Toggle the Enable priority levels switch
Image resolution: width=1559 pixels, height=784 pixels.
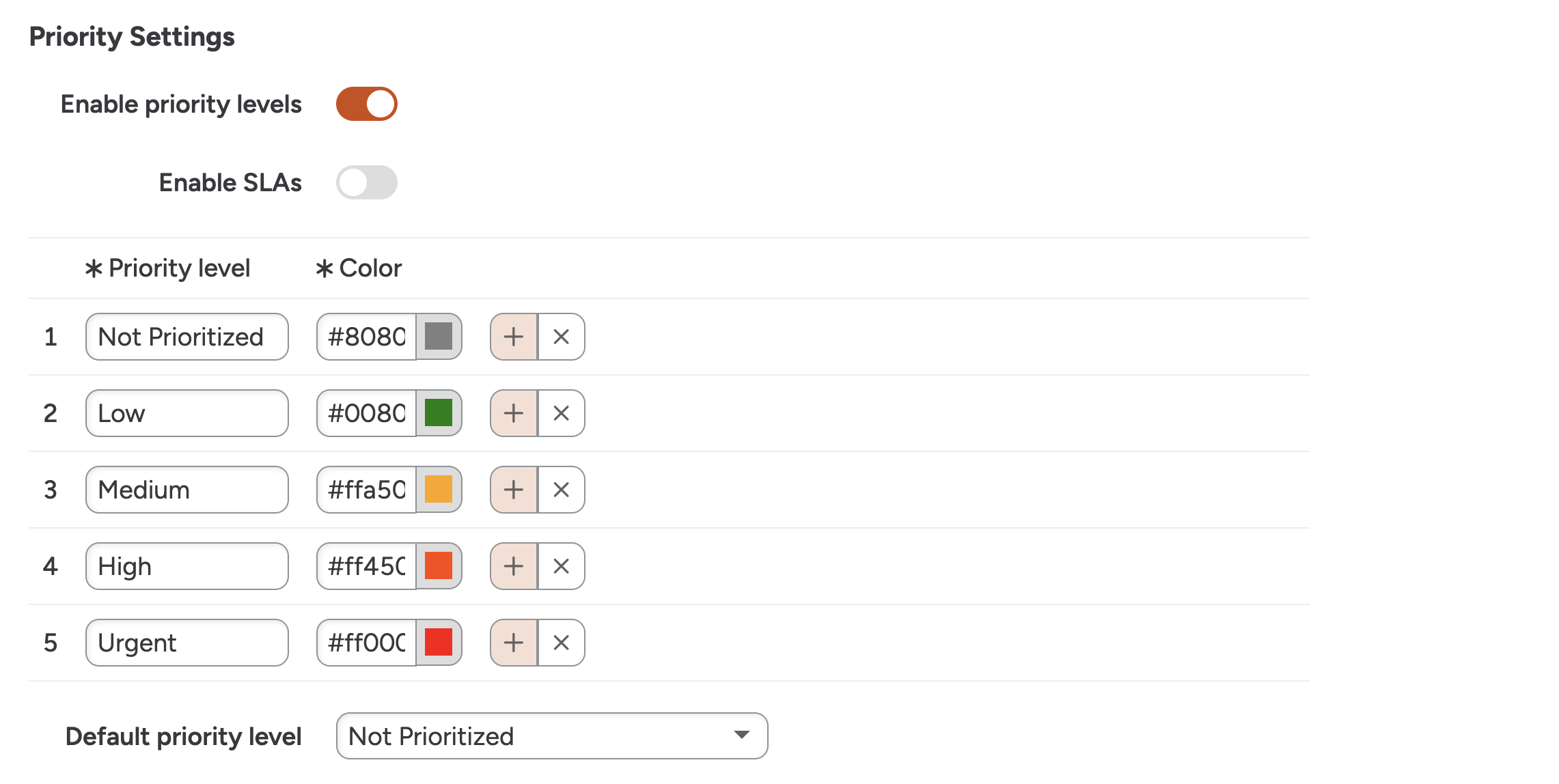click(366, 104)
